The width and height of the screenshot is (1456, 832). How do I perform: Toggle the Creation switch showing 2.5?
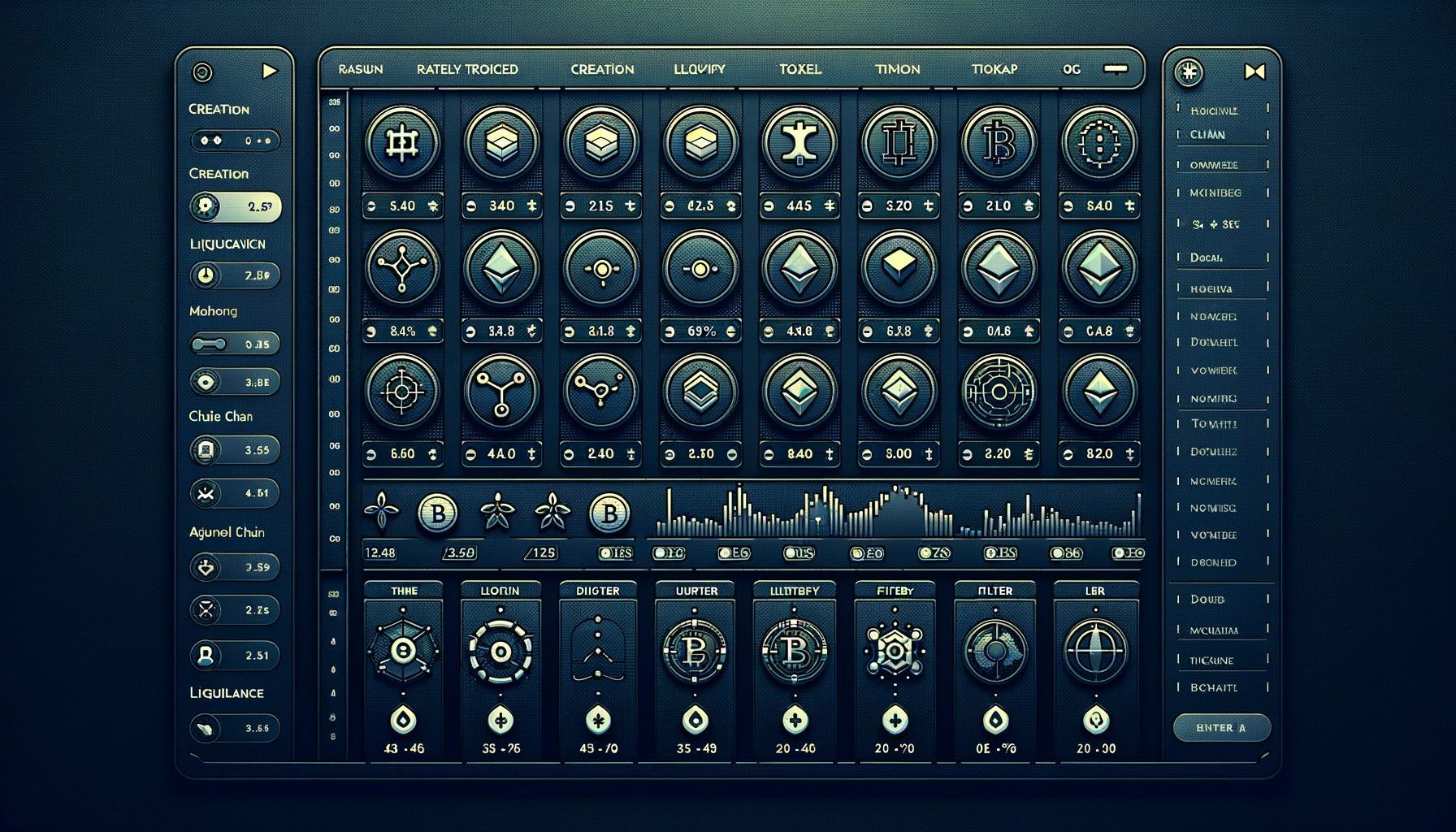tap(235, 207)
